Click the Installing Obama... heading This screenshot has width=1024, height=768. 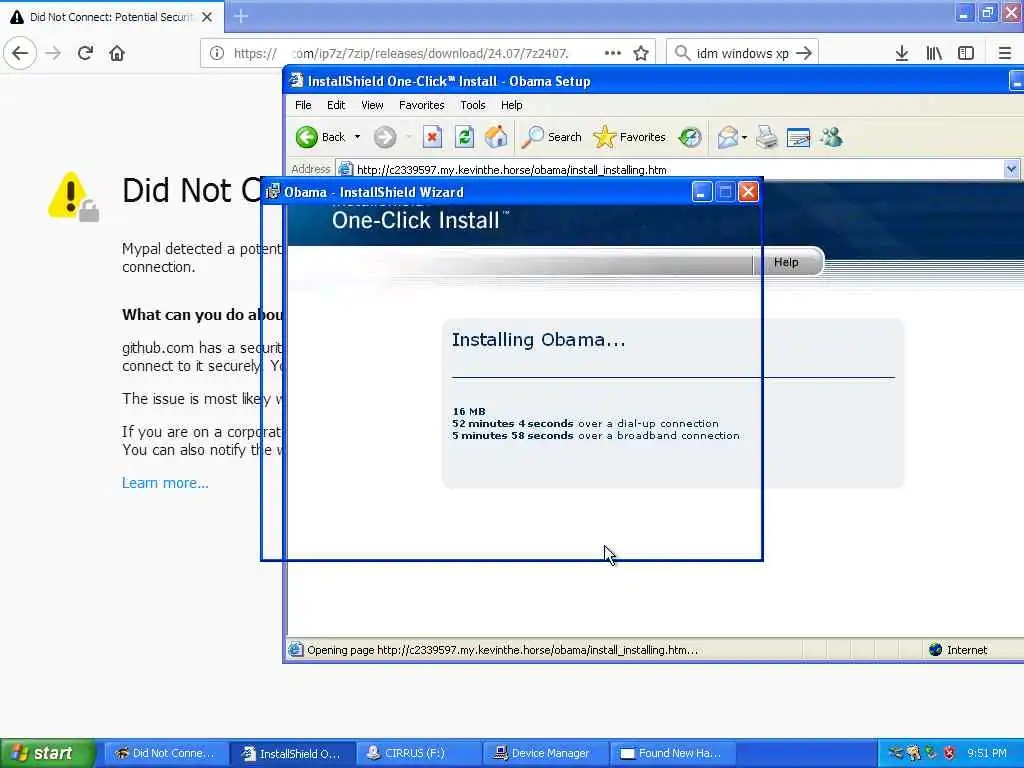coord(539,340)
